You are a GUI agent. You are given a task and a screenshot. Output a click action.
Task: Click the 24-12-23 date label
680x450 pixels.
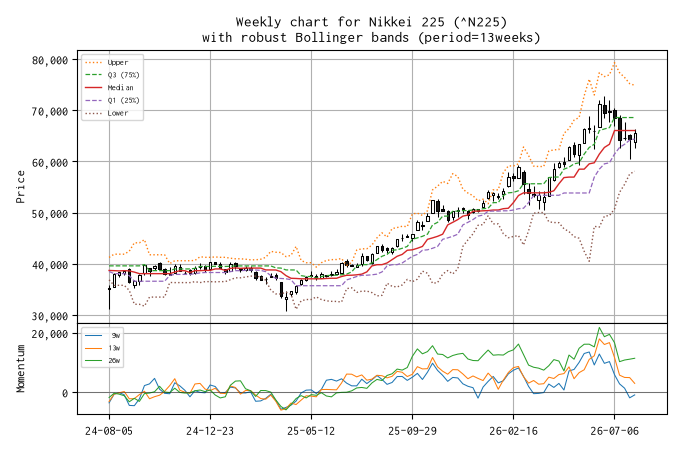[x=210, y=431]
